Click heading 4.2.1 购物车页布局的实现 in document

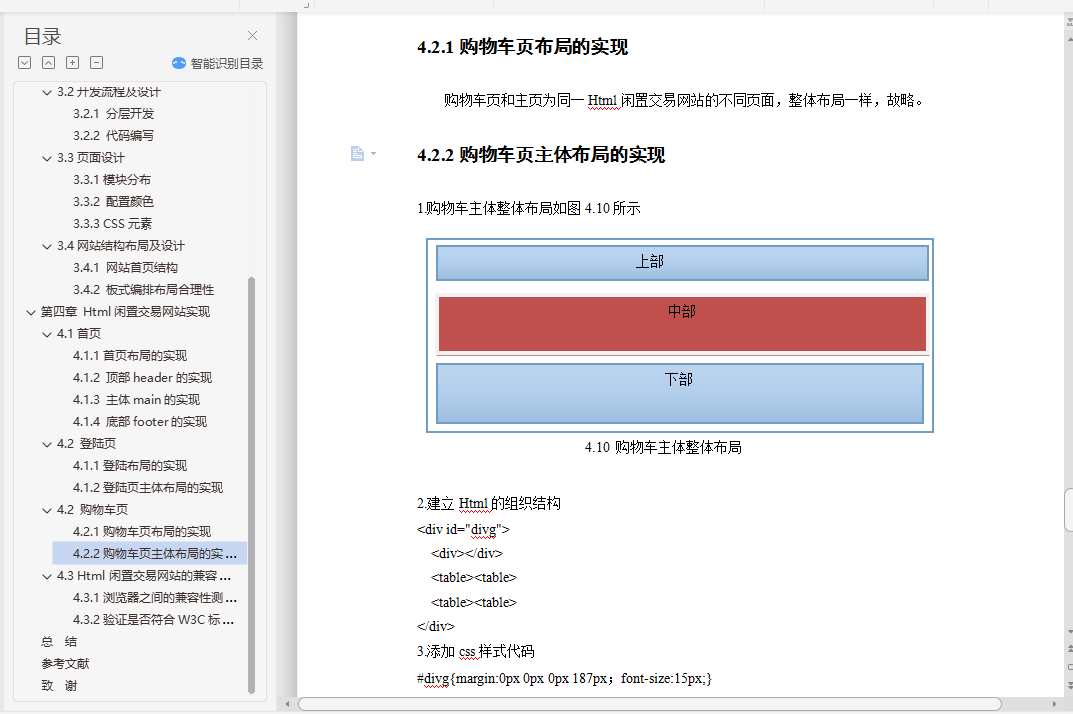click(x=523, y=47)
